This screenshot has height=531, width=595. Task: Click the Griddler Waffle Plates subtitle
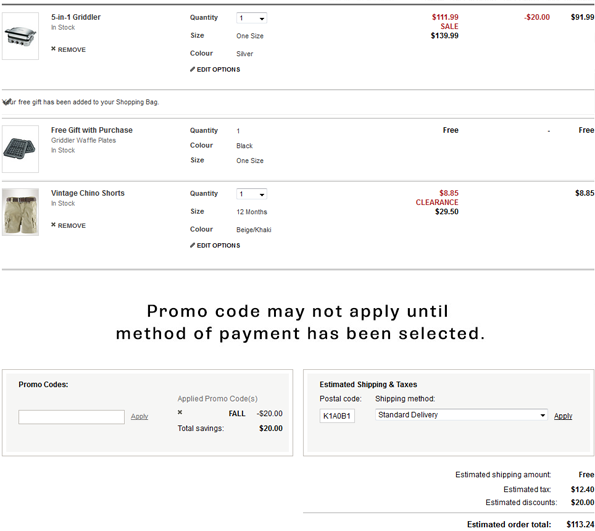(x=83, y=140)
